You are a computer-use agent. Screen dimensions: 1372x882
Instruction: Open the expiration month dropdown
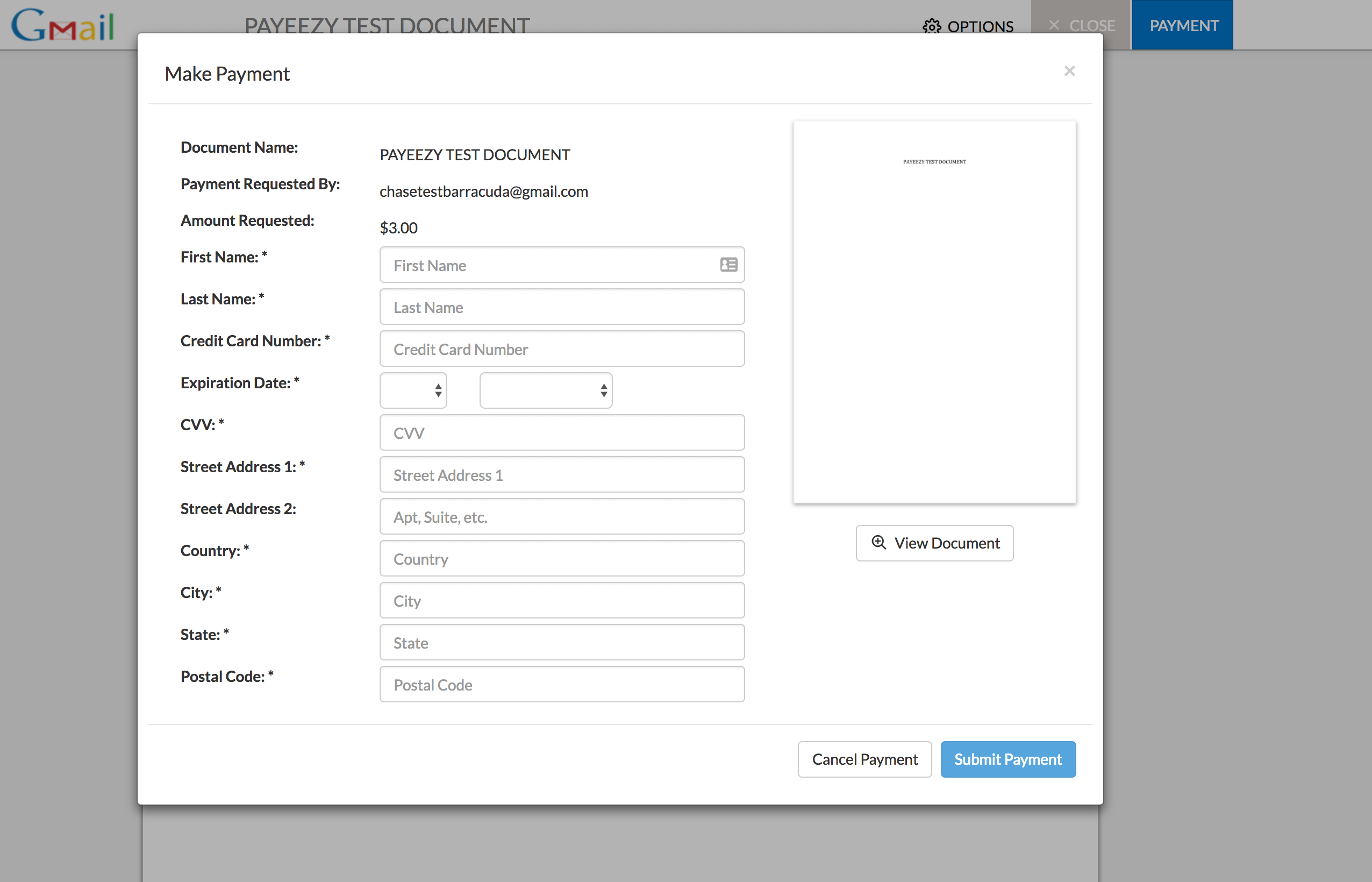click(413, 390)
